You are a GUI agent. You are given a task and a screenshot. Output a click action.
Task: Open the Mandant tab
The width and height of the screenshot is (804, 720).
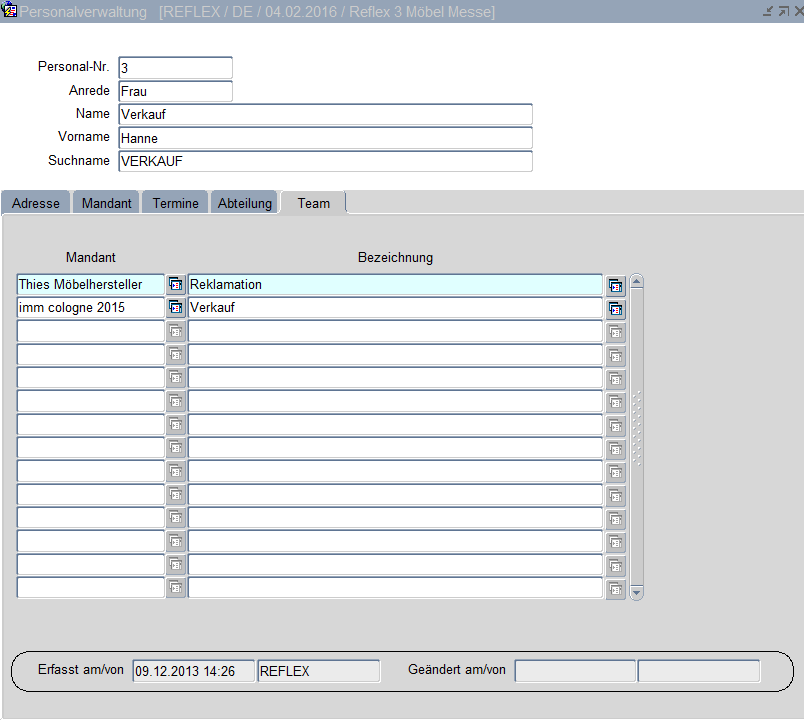[x=106, y=203]
